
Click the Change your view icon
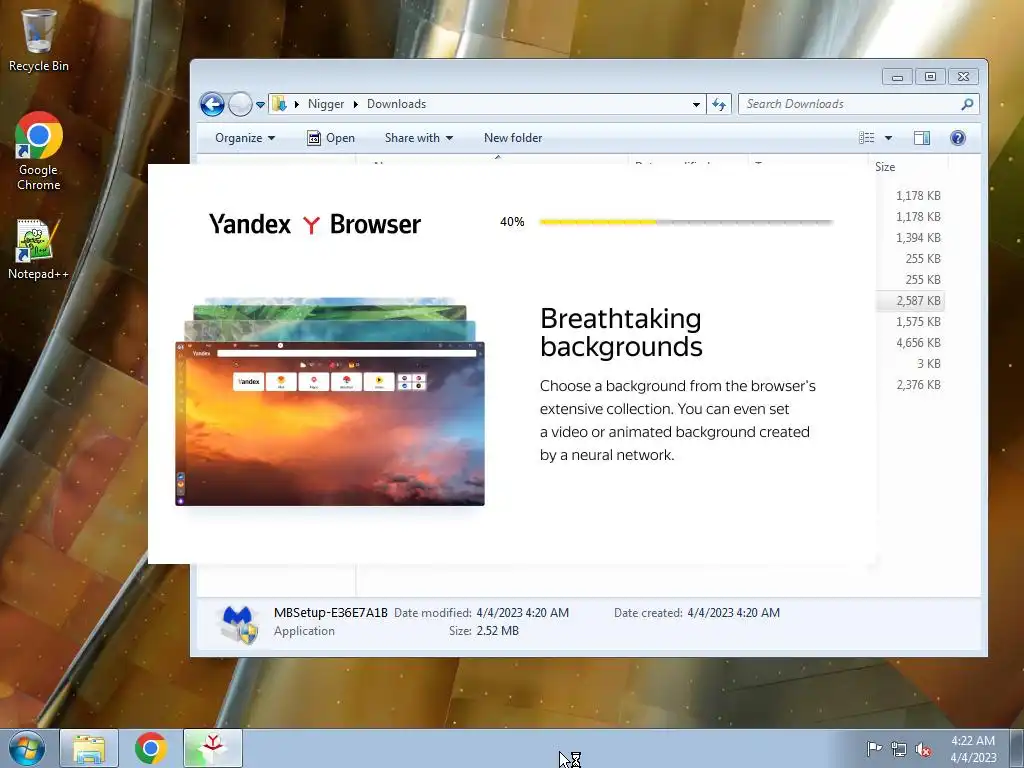coord(867,138)
